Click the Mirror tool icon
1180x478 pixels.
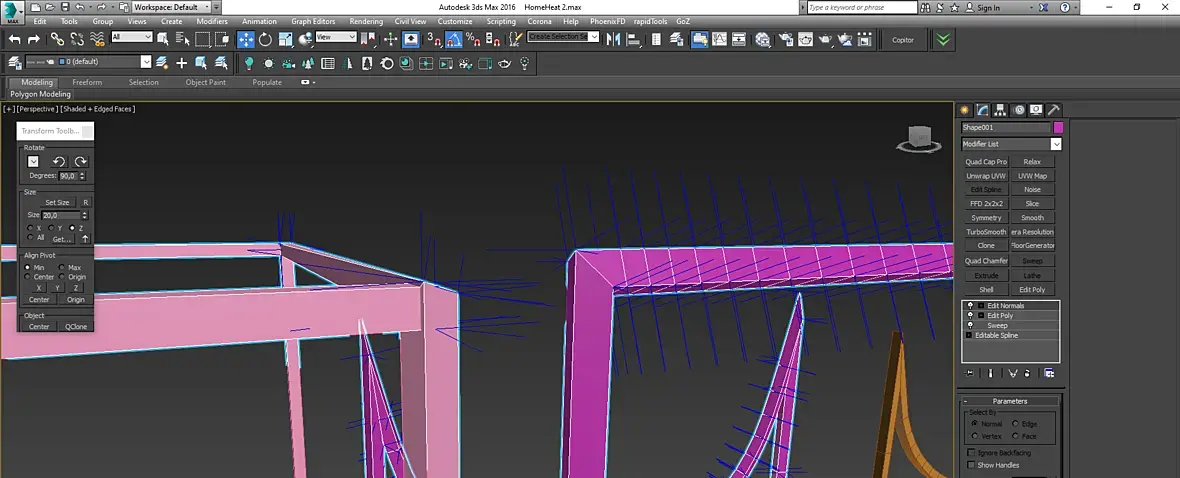(x=613, y=40)
